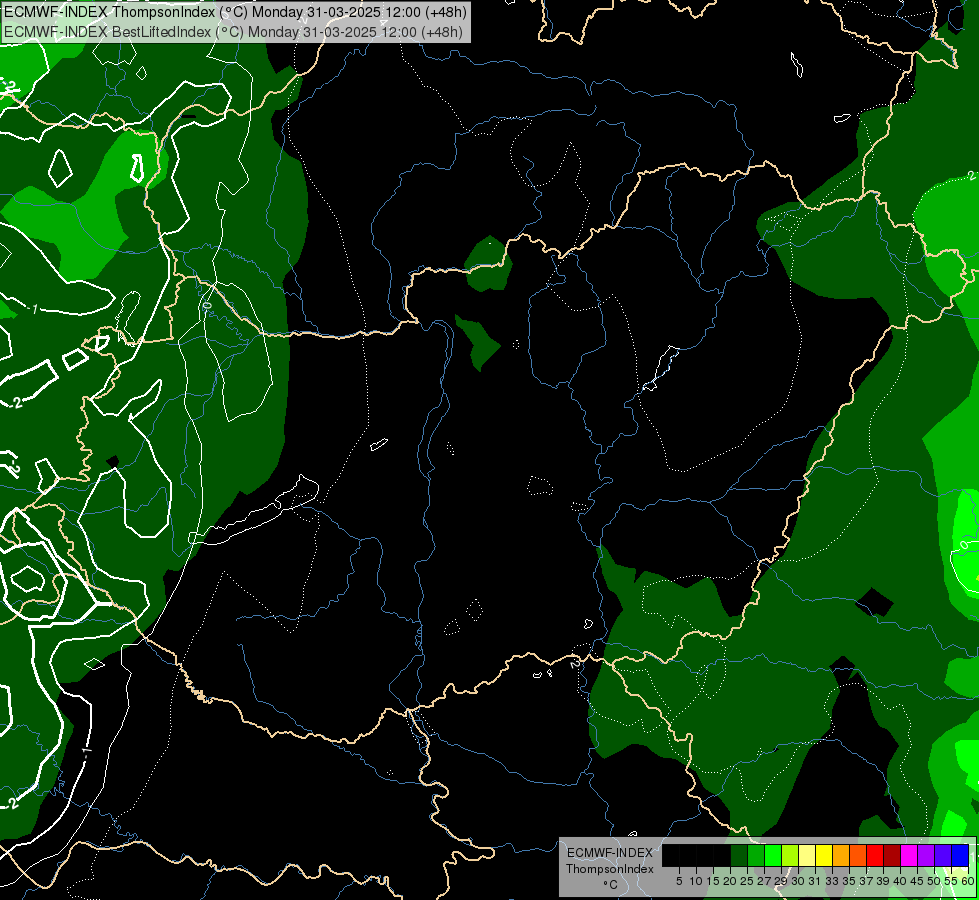Select the indigo 50–55 legend swatch
979x900 pixels.
pyautogui.click(x=942, y=855)
